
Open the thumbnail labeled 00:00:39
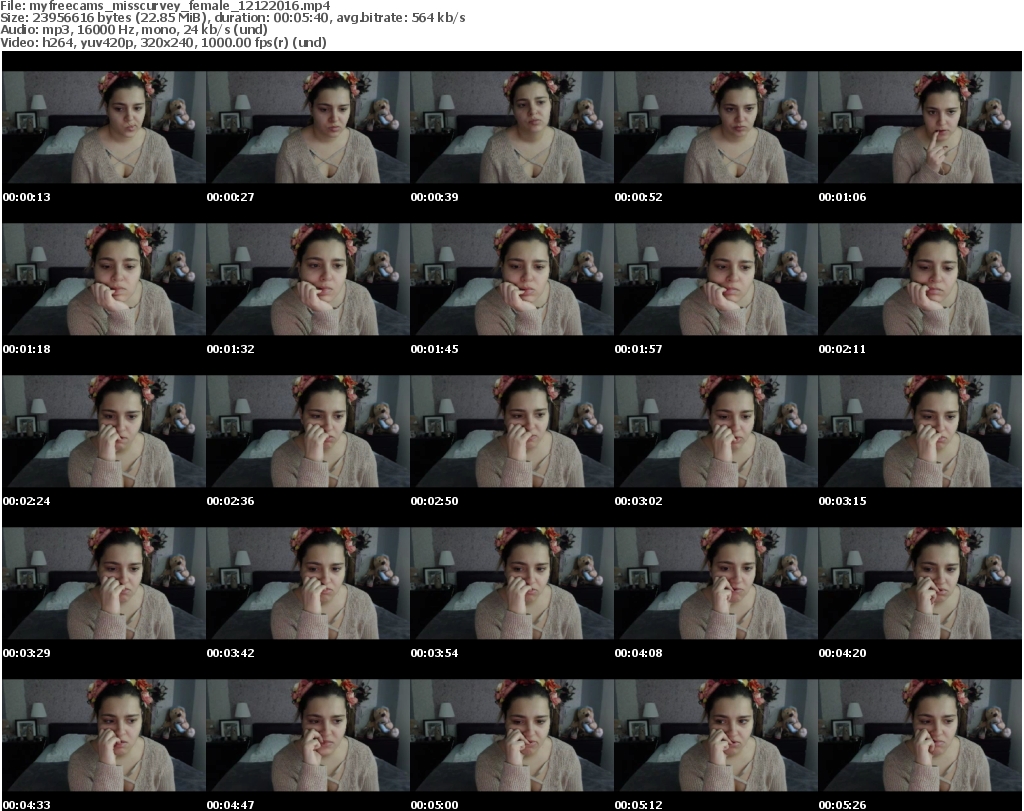[x=512, y=127]
